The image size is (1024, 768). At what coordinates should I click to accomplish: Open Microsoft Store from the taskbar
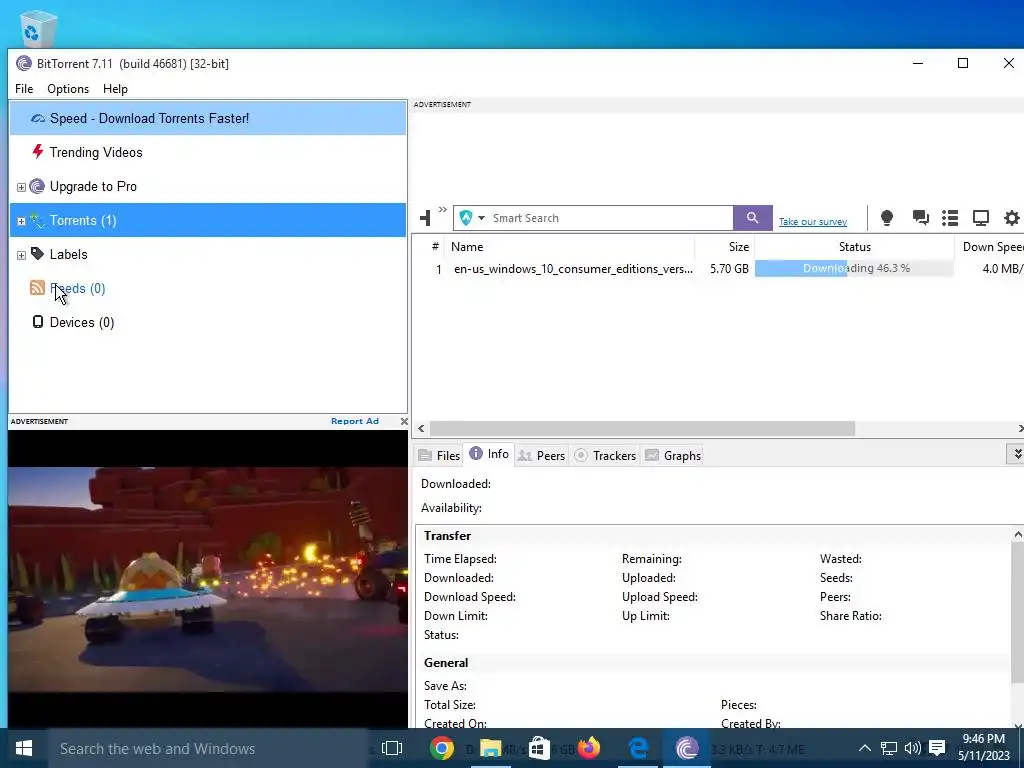point(539,748)
